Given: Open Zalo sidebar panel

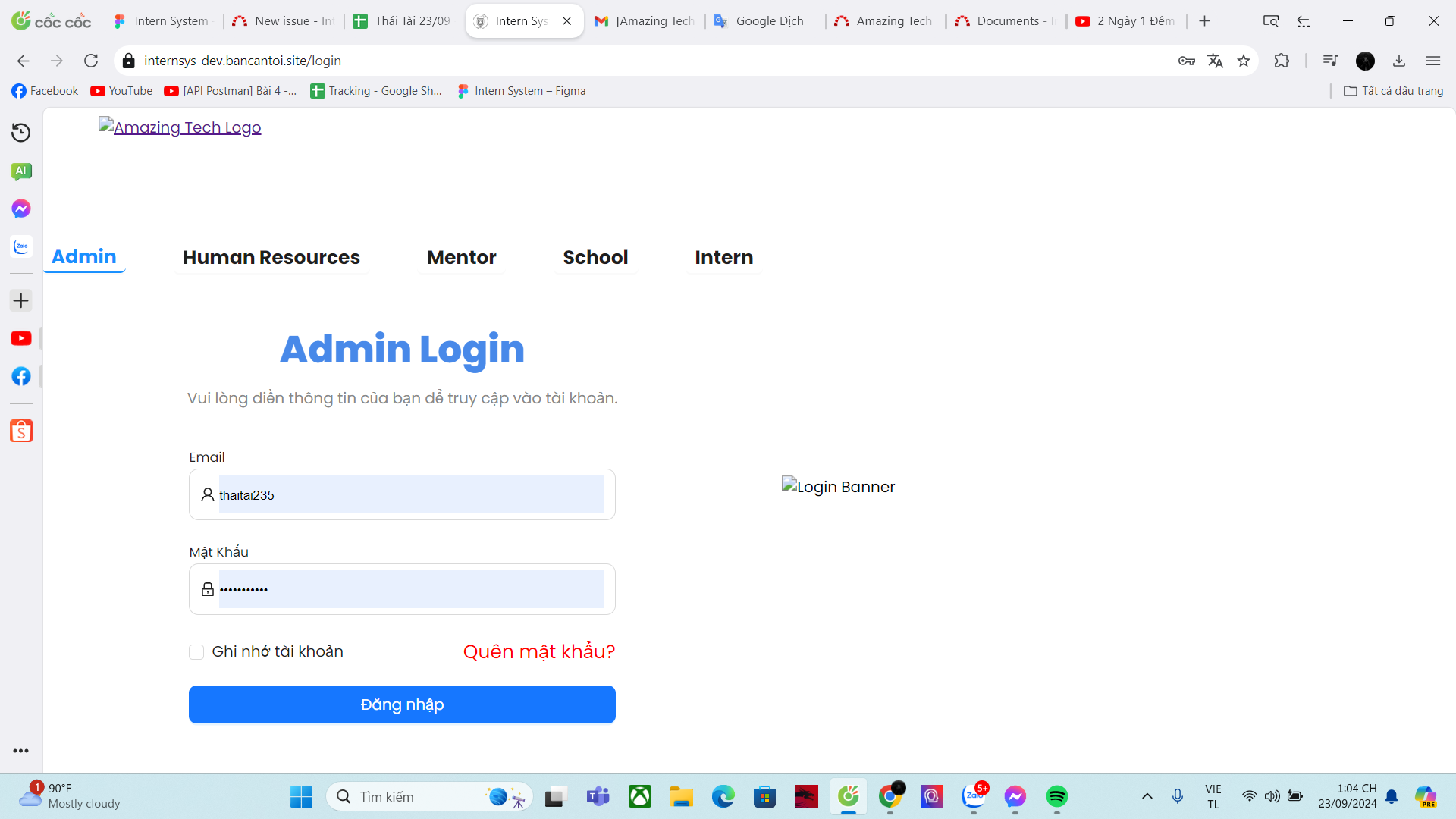Looking at the screenshot, I should [20, 246].
